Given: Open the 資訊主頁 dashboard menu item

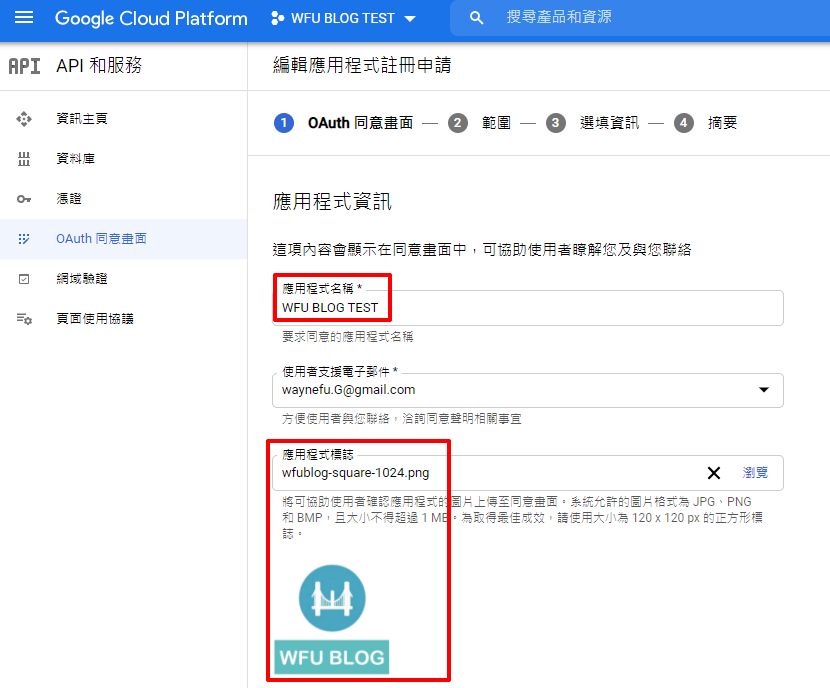Looking at the screenshot, I should (123, 119).
